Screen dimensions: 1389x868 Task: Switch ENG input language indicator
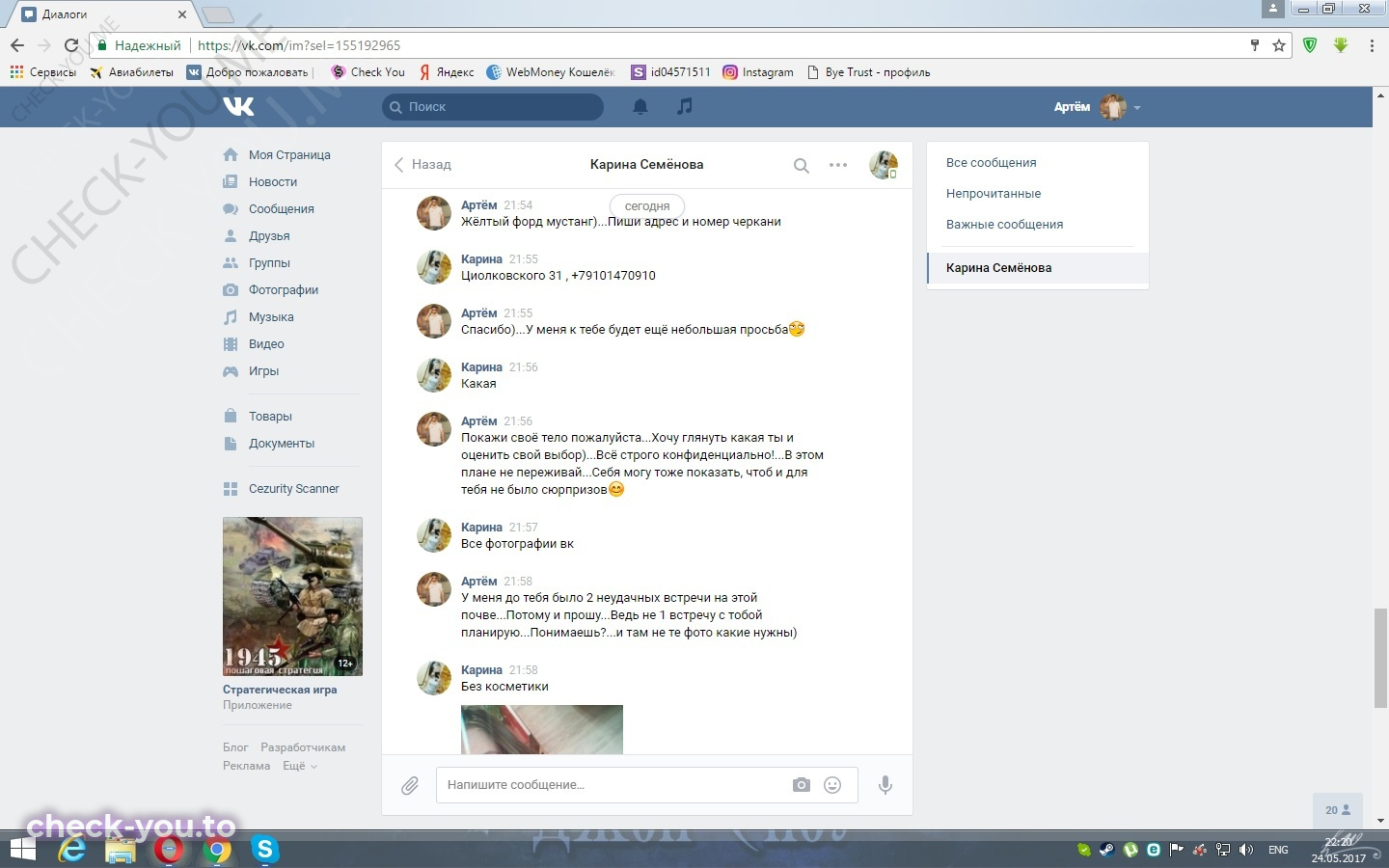coord(1278,850)
